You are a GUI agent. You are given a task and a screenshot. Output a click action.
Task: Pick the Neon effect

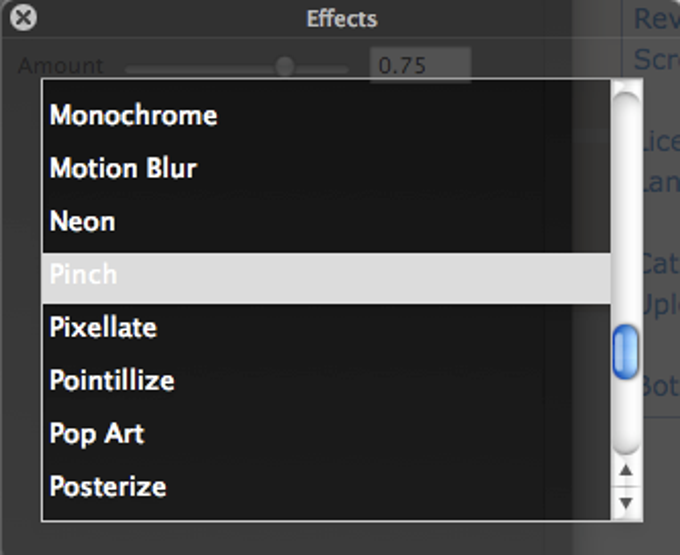(326, 222)
